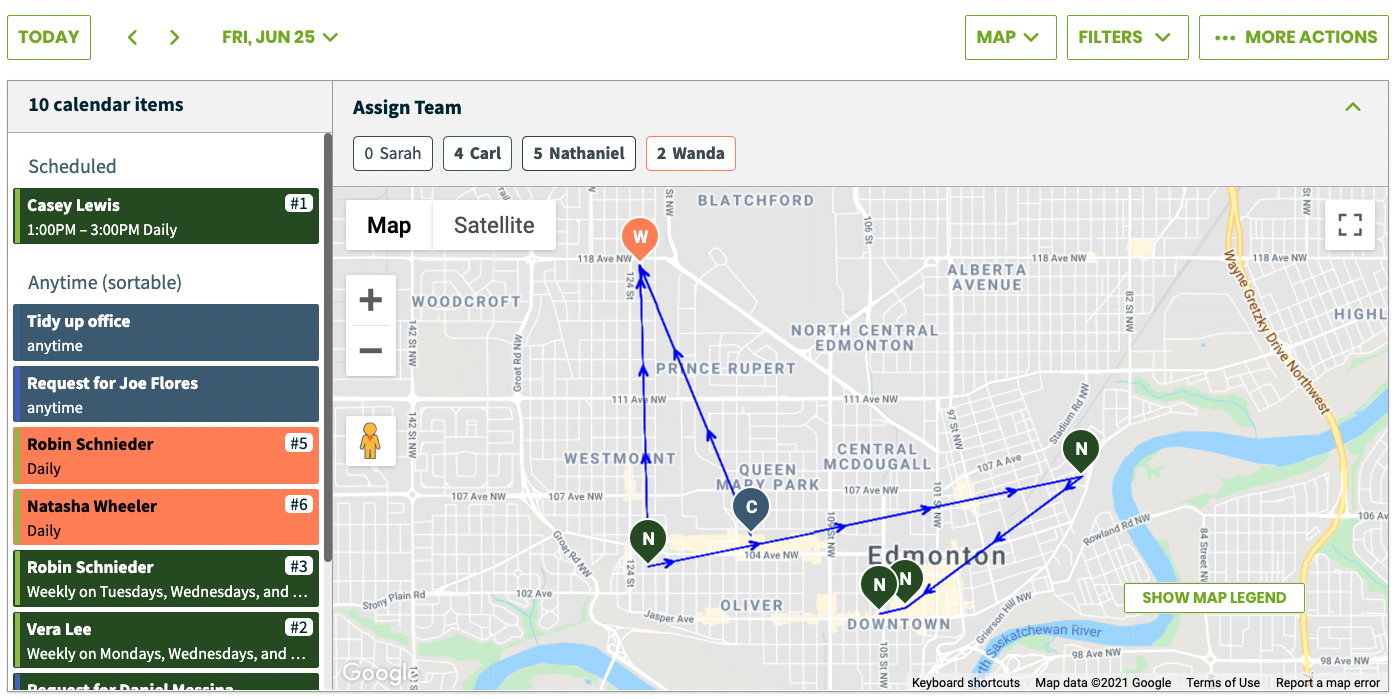This screenshot has height=699, width=1397.
Task: Toggle the Carl team filter
Action: (x=477, y=153)
